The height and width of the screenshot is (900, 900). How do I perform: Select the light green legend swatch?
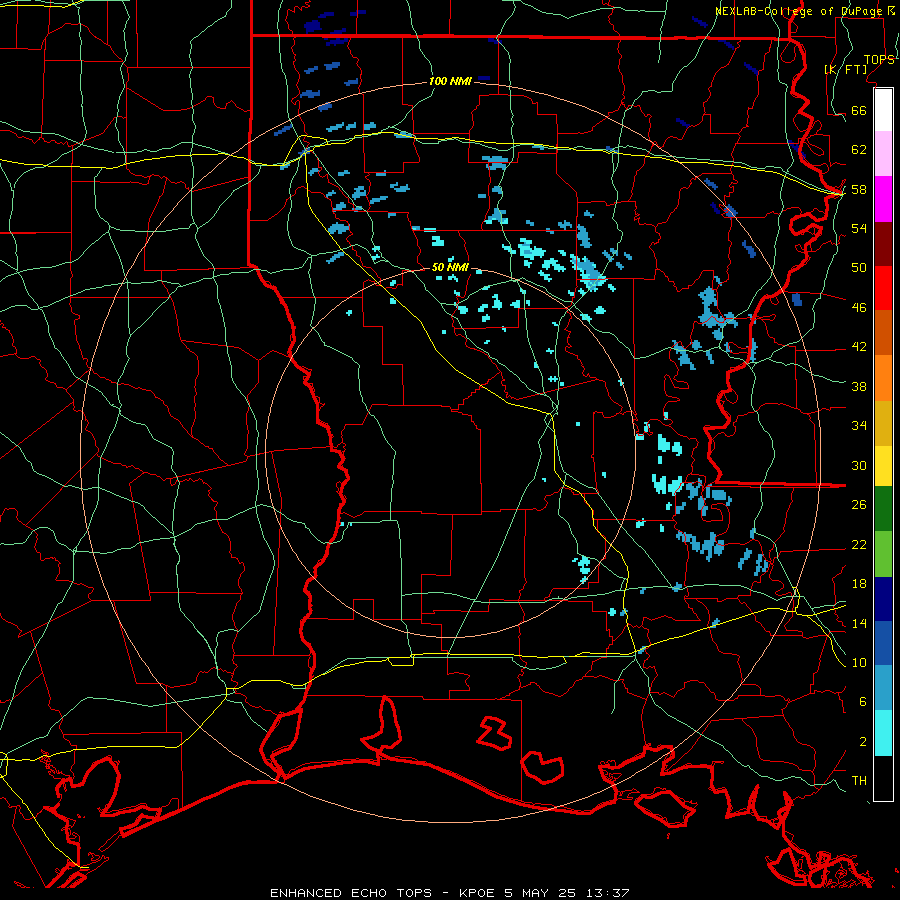coord(883,554)
